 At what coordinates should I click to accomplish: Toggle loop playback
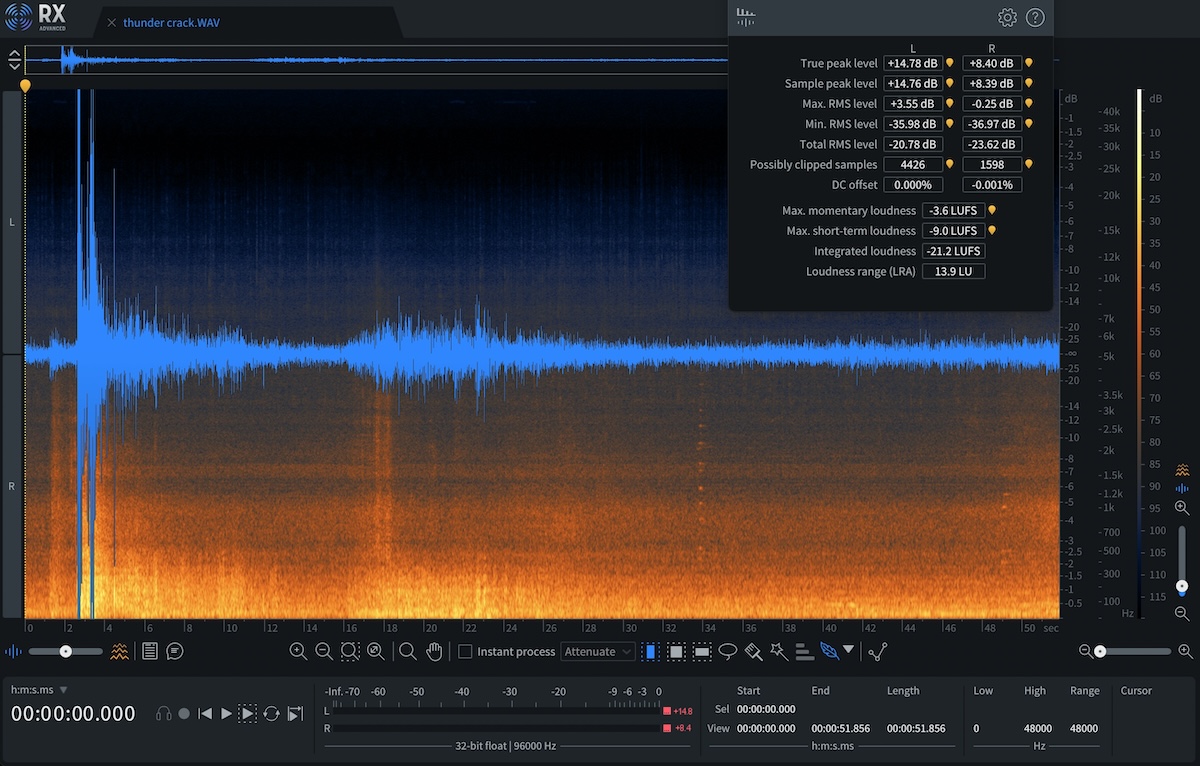(271, 714)
